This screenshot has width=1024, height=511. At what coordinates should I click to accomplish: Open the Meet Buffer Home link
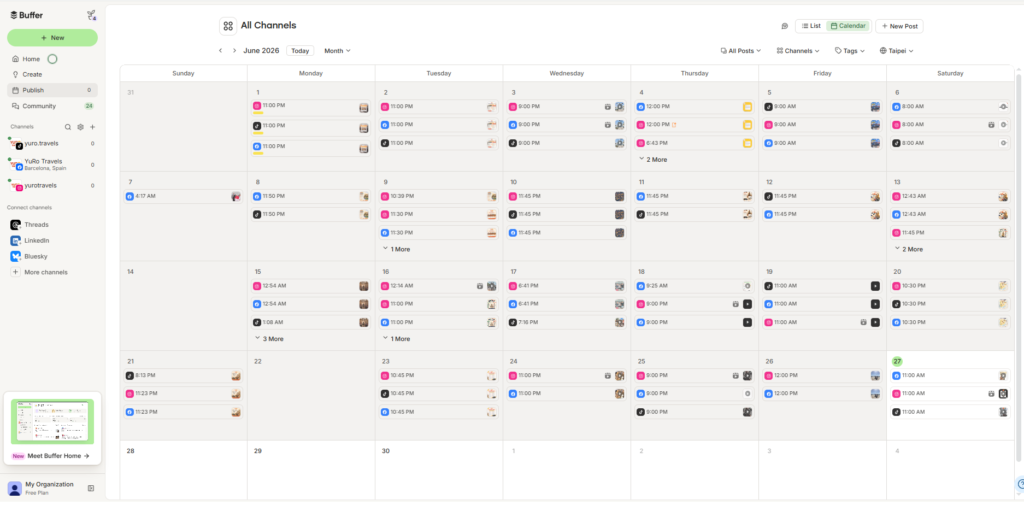pyautogui.click(x=52, y=455)
